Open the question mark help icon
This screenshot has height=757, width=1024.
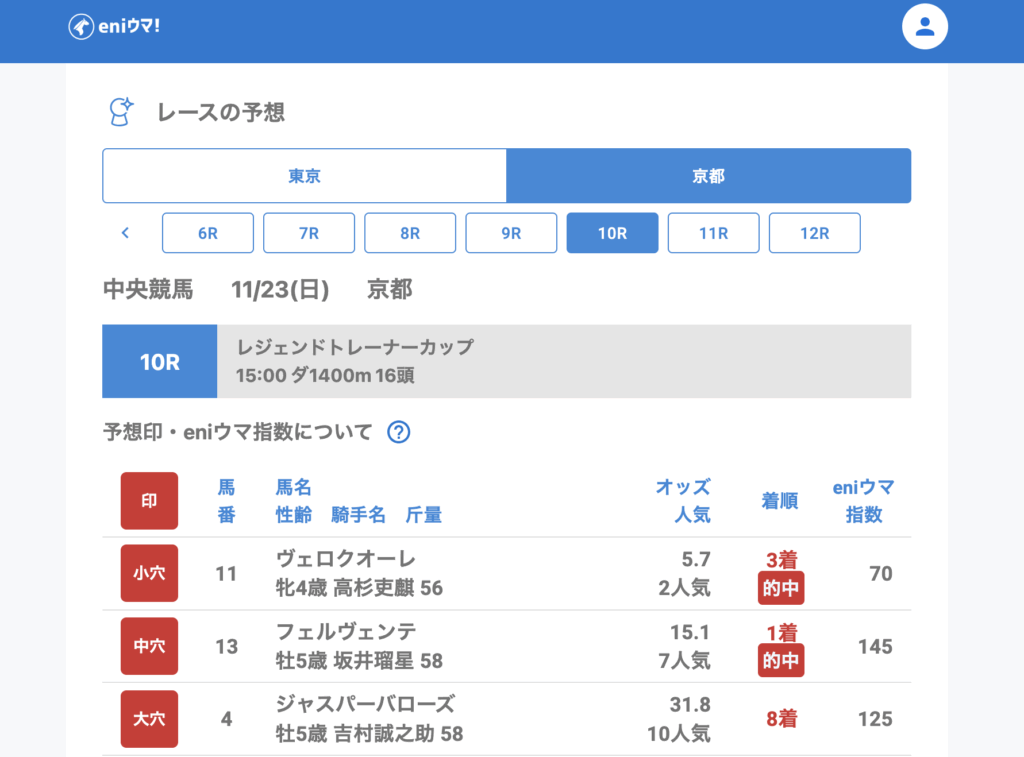tap(399, 432)
